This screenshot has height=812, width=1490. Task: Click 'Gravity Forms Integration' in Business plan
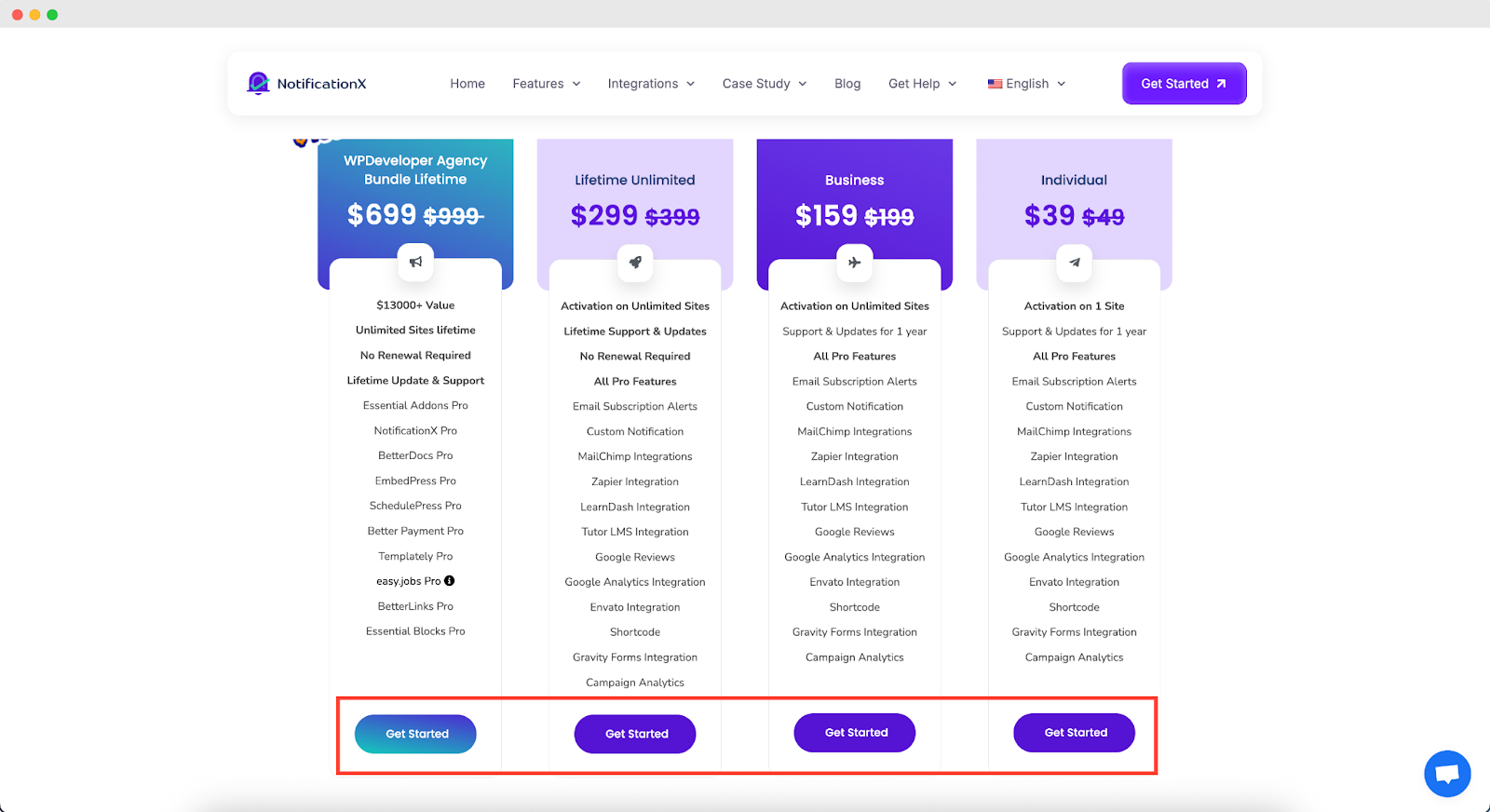click(x=855, y=633)
